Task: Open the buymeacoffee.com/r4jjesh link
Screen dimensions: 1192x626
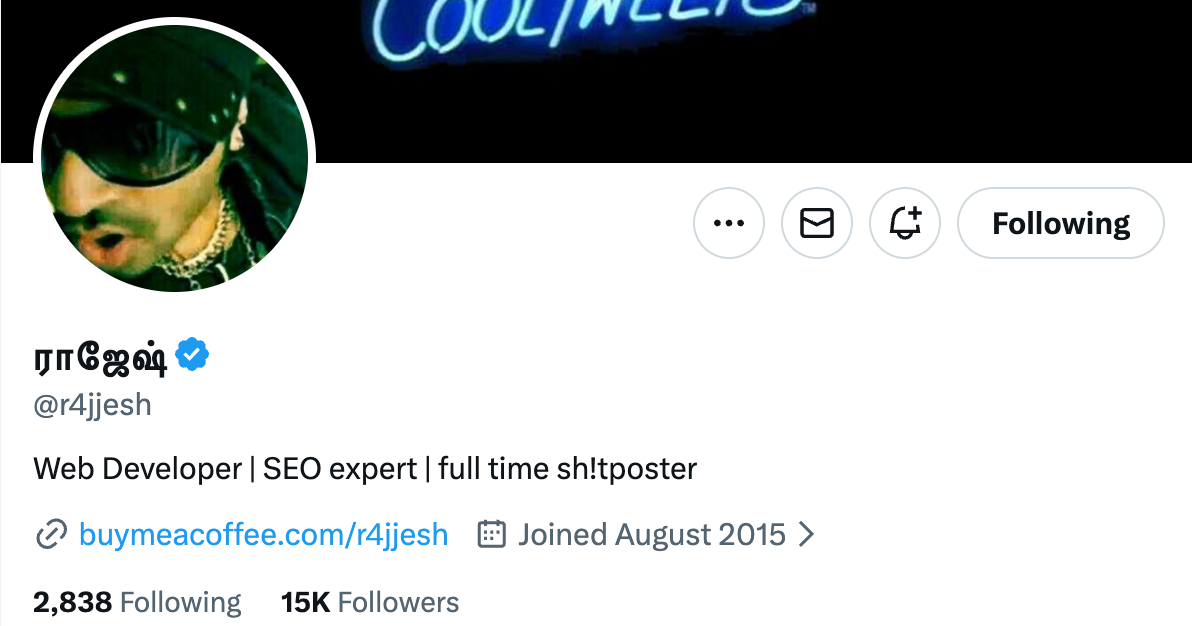Action: pos(263,535)
